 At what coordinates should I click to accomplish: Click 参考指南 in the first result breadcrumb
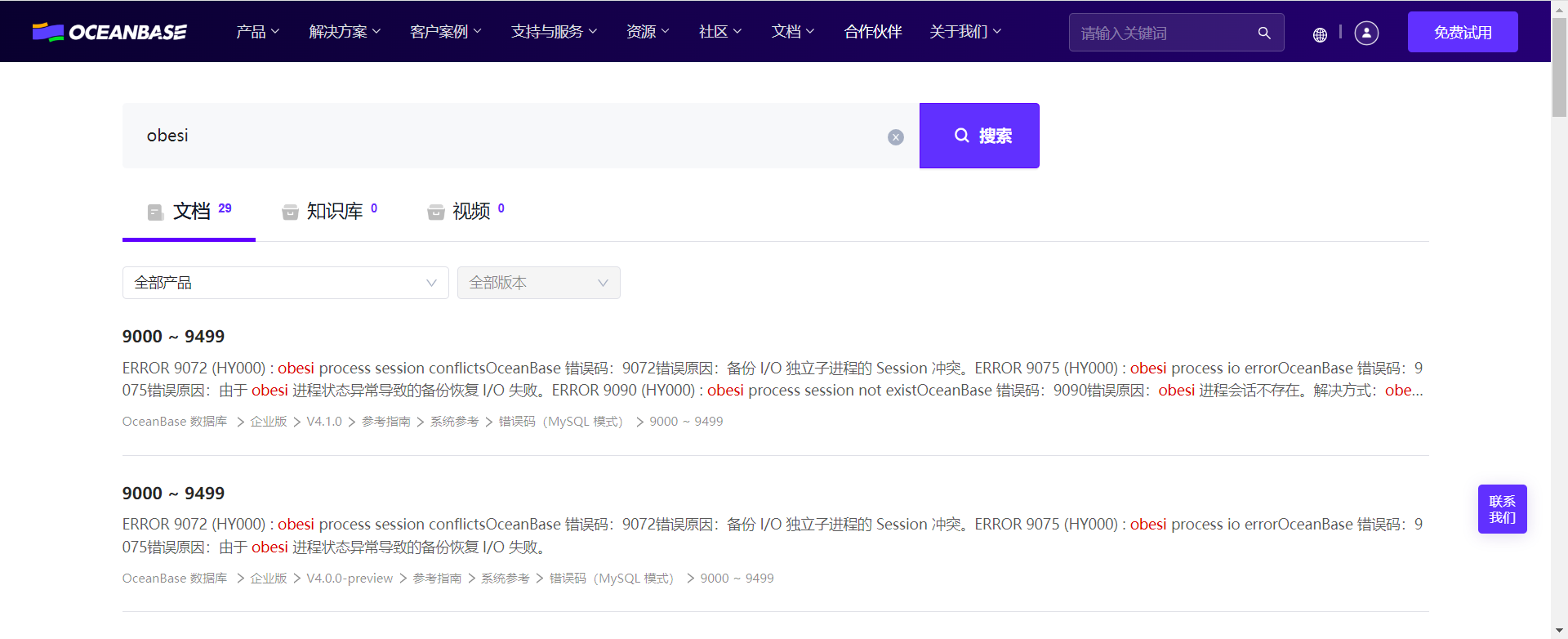coord(386,422)
